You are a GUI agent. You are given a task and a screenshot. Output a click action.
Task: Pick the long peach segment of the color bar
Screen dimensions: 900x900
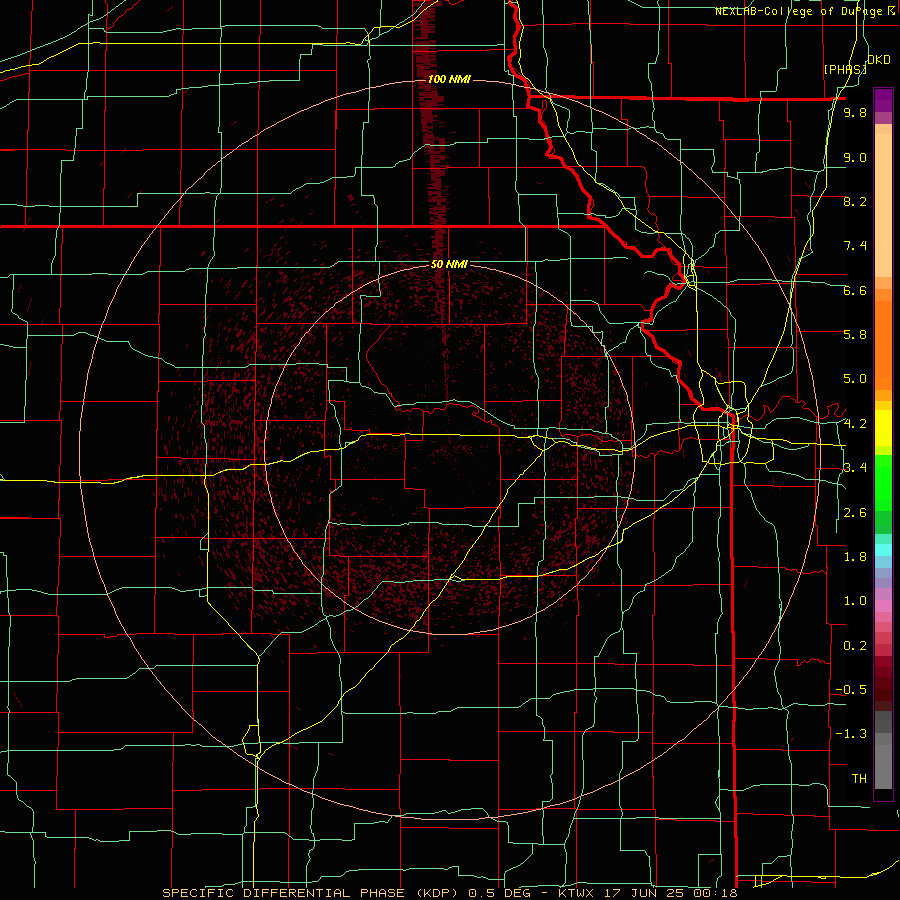pos(883,207)
